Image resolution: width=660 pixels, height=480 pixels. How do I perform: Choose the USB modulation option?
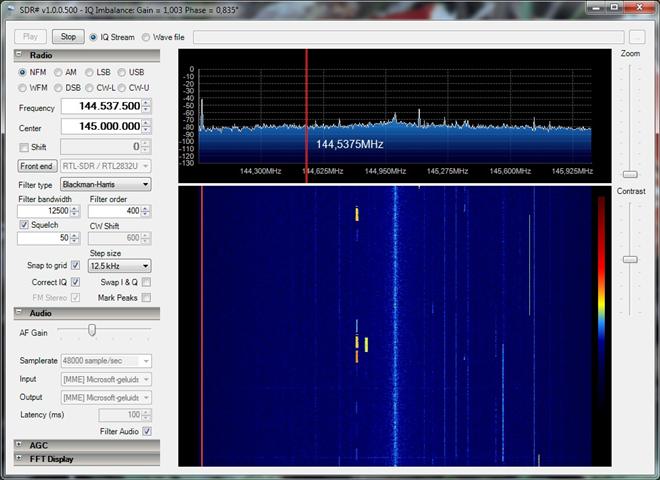pyautogui.click(x=122, y=72)
